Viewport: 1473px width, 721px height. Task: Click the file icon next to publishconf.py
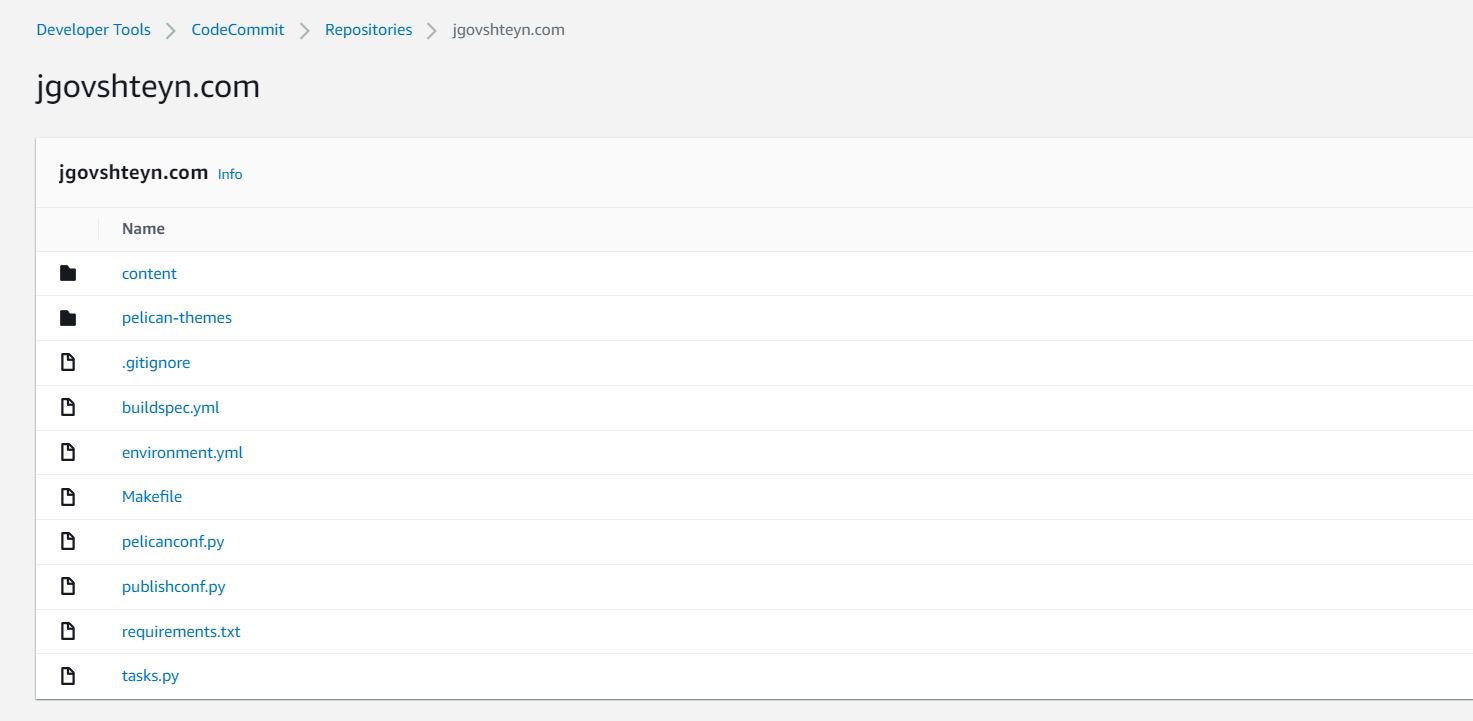(68, 586)
